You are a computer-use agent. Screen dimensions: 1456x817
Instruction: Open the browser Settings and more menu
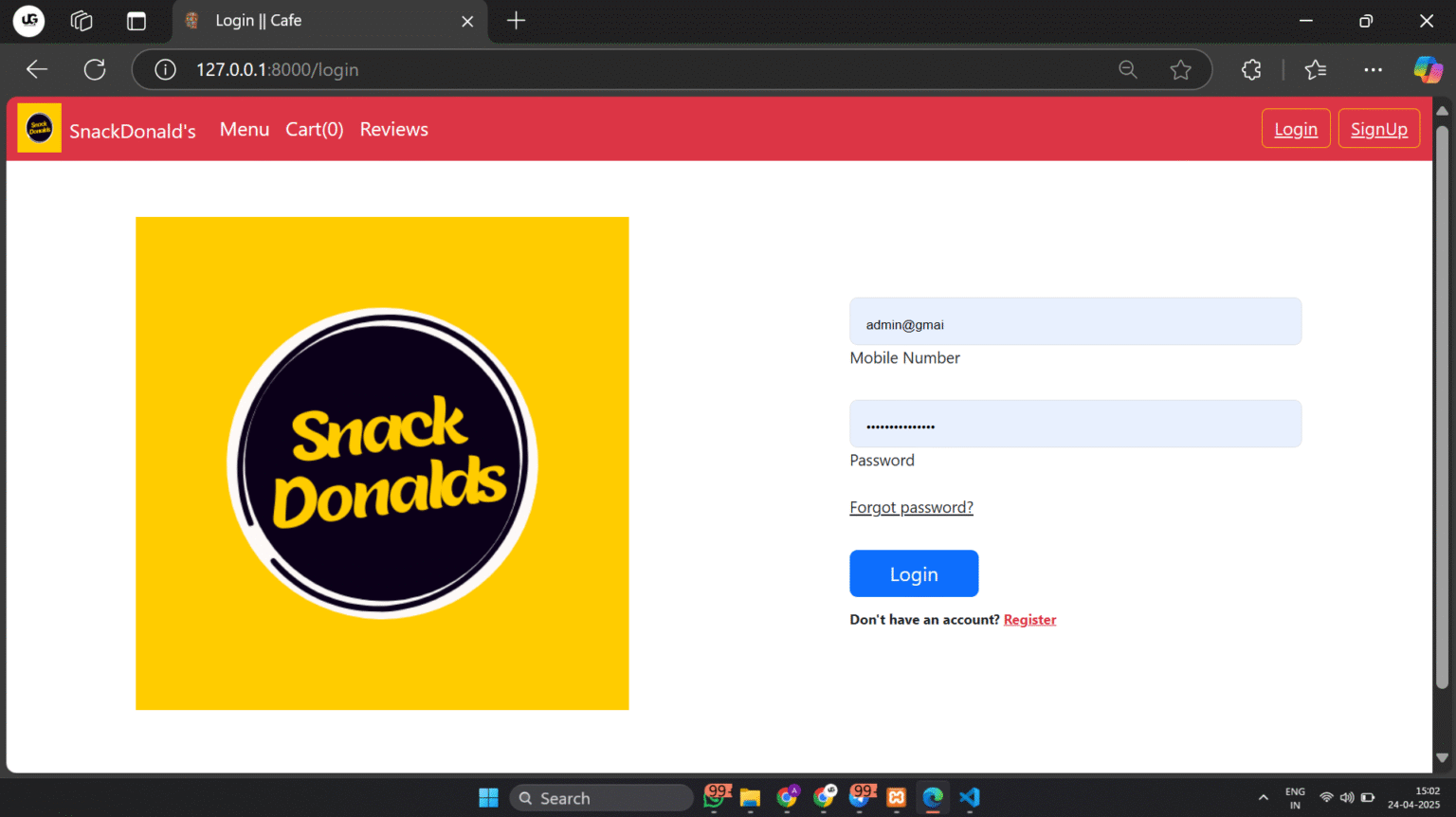(x=1373, y=69)
